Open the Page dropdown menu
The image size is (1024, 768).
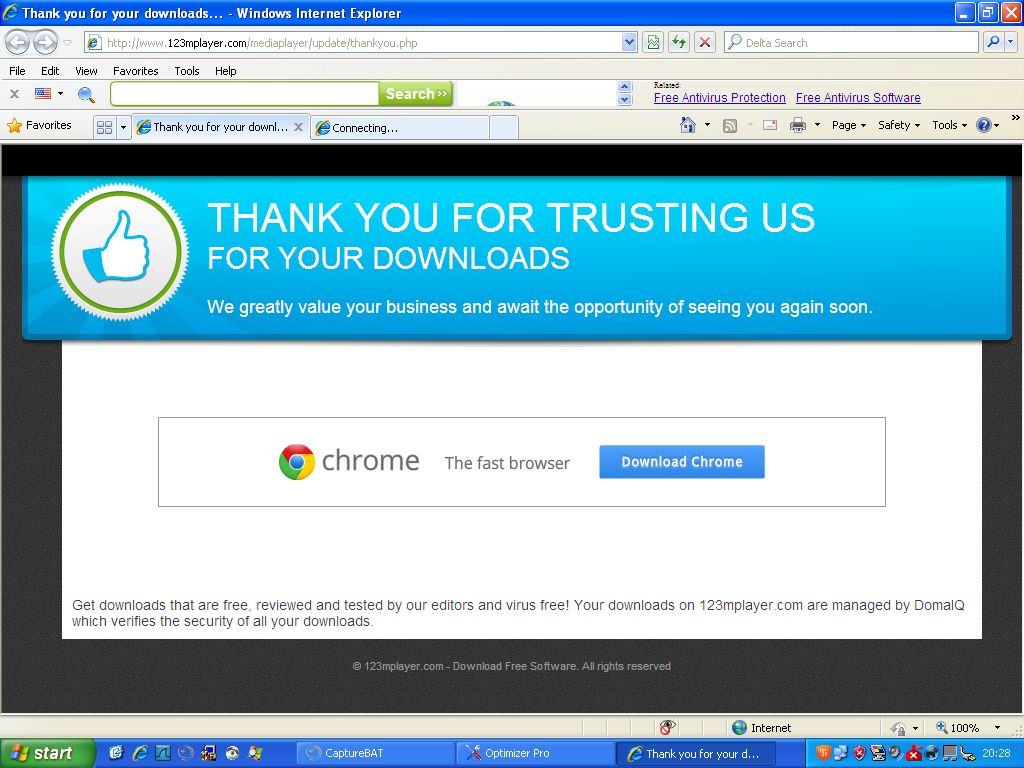click(x=849, y=125)
